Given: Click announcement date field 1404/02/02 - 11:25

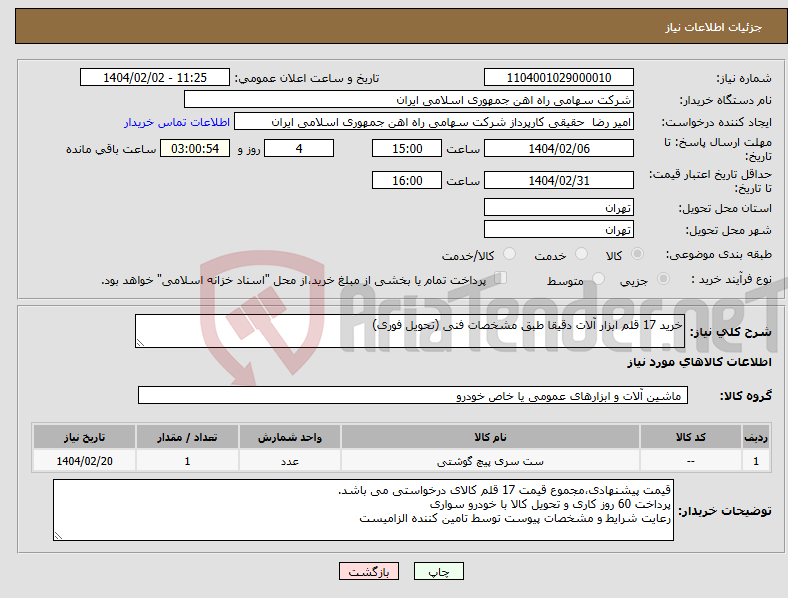Looking at the screenshot, I should pyautogui.click(x=155, y=77).
